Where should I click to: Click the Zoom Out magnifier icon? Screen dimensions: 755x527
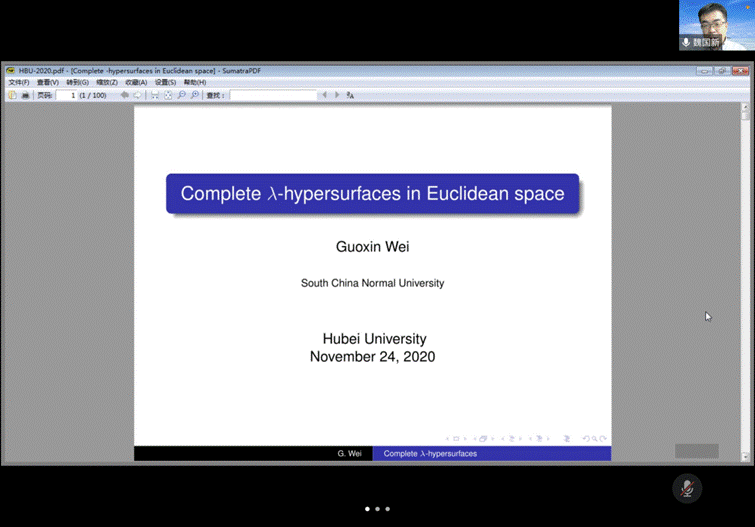pos(182,95)
